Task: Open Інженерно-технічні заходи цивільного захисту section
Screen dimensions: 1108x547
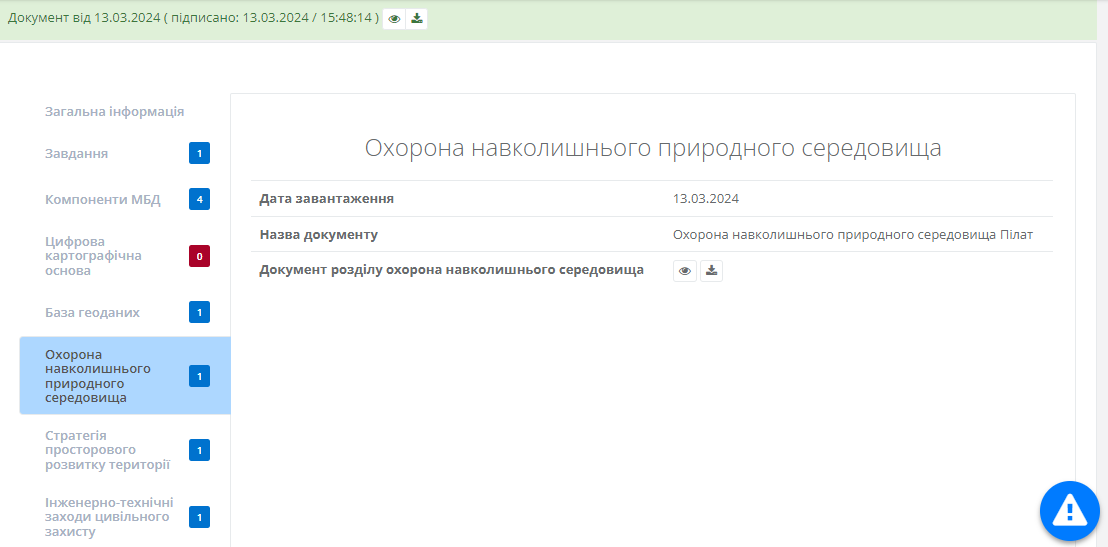Action: tap(109, 517)
